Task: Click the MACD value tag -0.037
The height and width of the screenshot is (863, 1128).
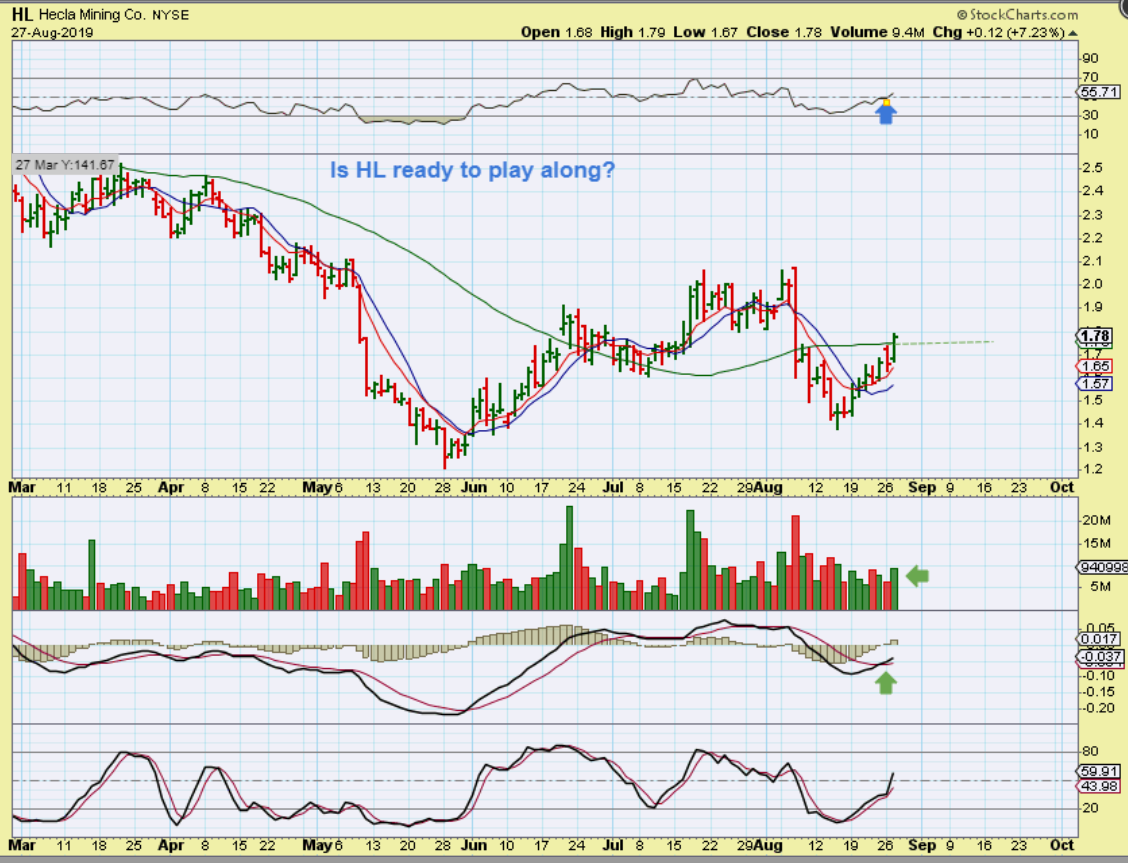Action: pyautogui.click(x=1100, y=657)
